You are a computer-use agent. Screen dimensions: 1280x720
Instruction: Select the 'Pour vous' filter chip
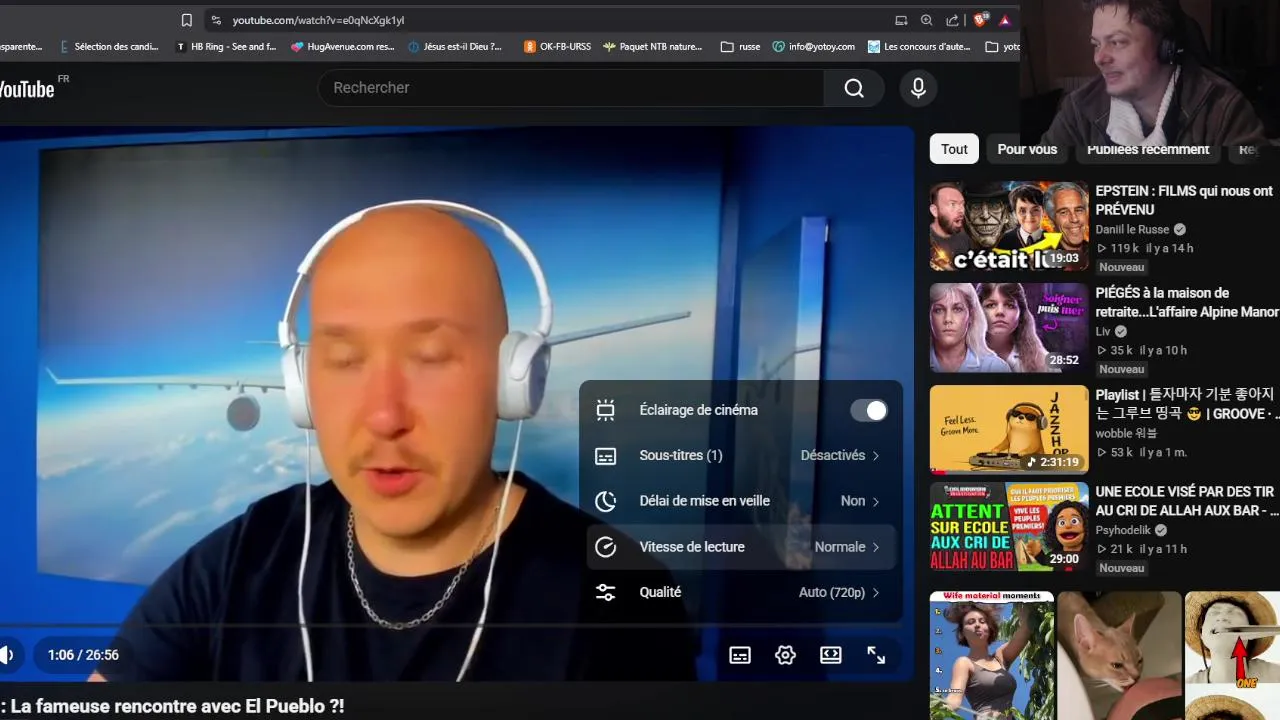click(1027, 149)
